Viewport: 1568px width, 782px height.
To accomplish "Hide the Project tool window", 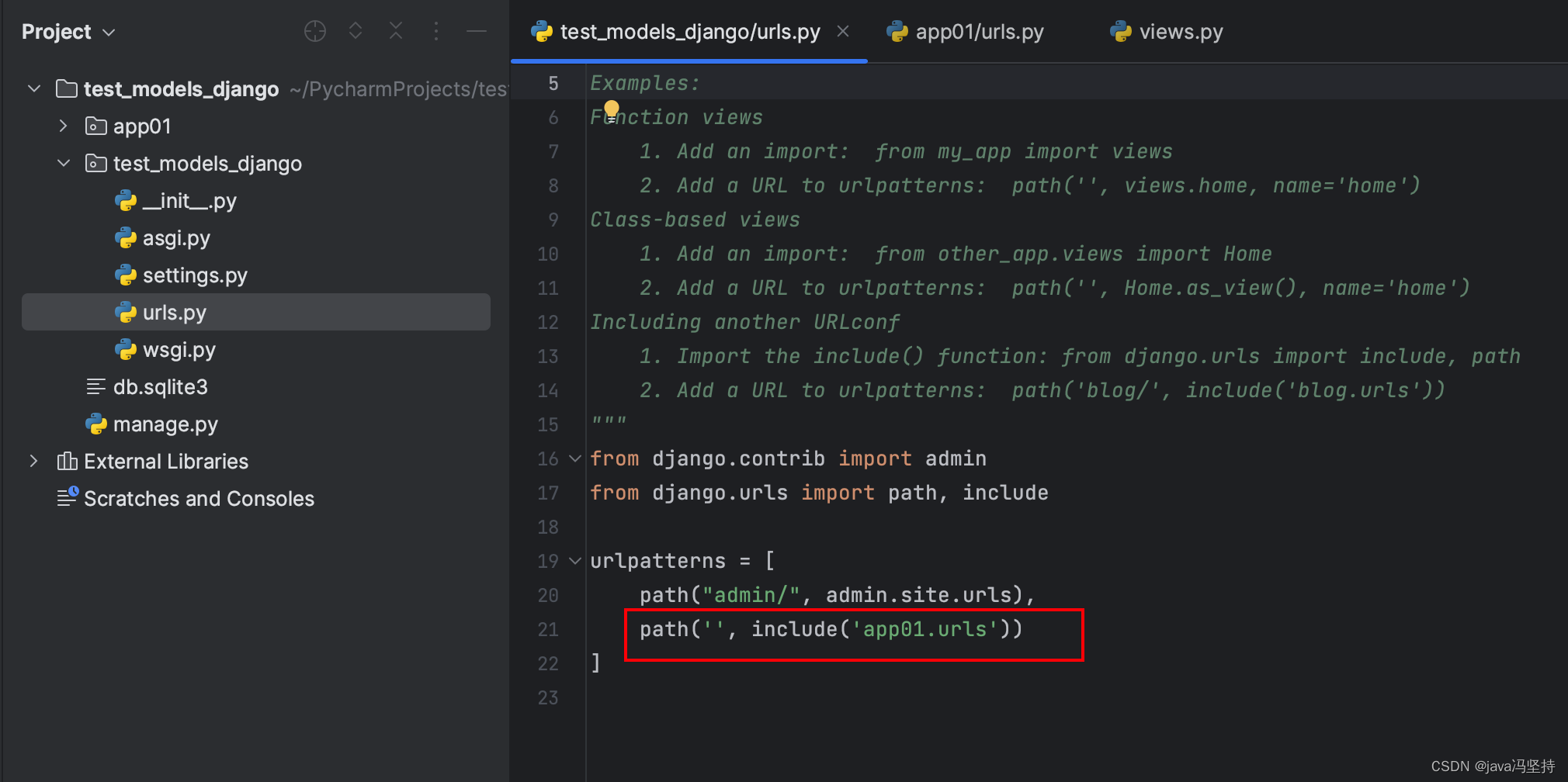I will point(477,31).
